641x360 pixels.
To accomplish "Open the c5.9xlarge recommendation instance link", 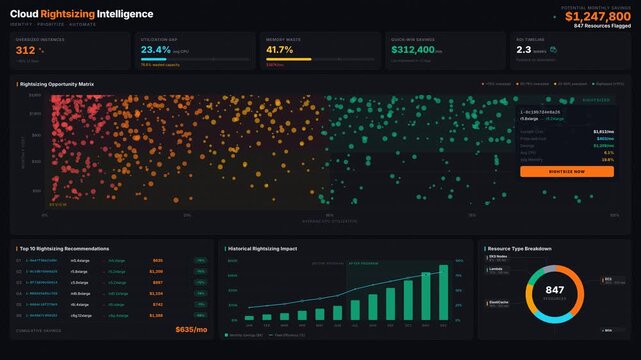I will pyautogui.click(x=42, y=282).
